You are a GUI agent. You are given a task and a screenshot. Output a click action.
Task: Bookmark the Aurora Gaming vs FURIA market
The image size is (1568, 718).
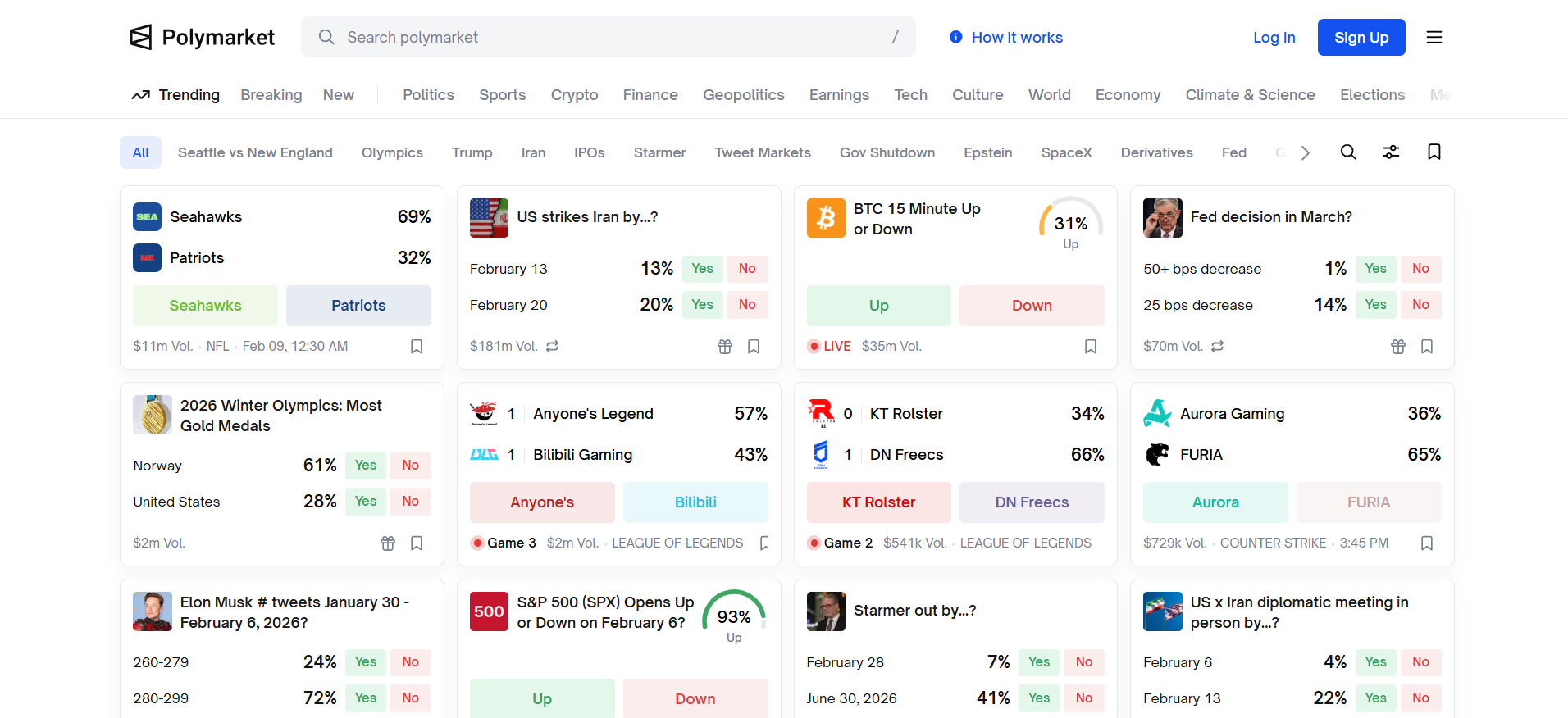pos(1427,543)
